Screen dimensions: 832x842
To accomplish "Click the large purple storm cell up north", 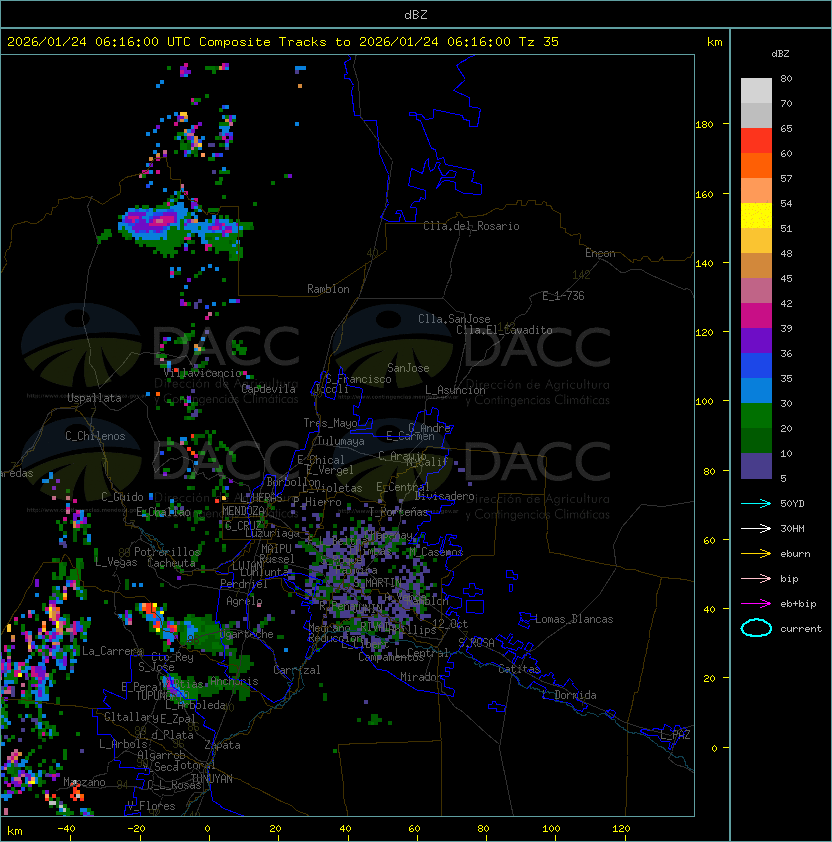I will tap(160, 222).
